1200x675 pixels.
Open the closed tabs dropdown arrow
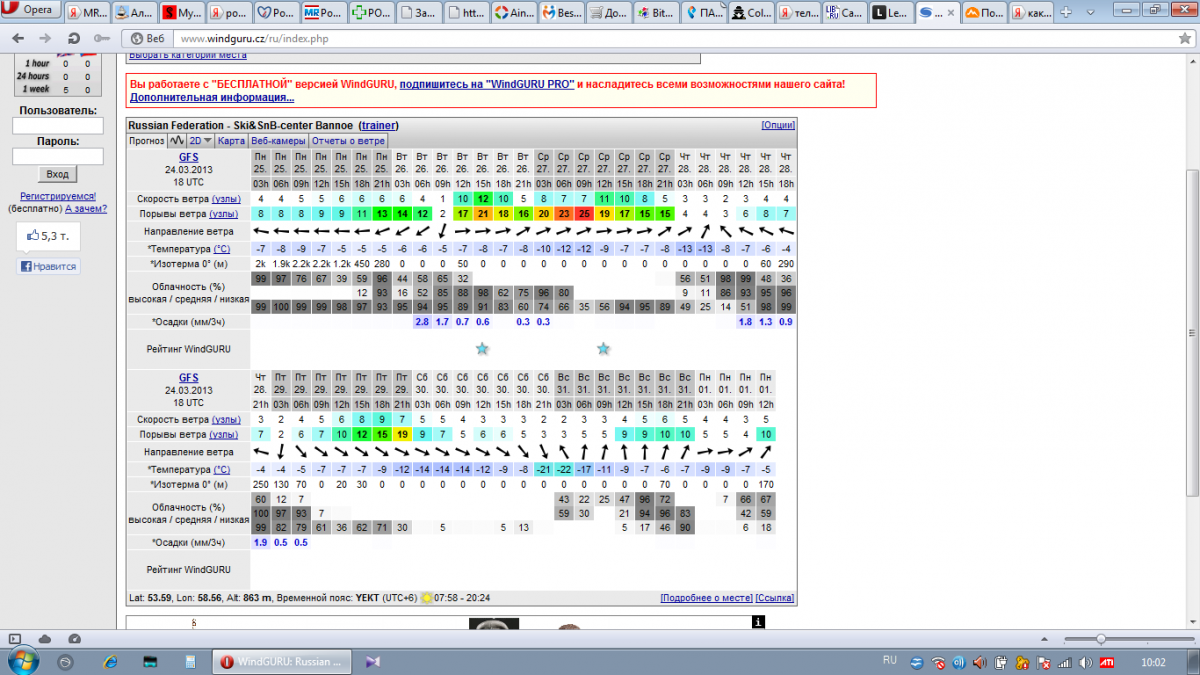[x=1089, y=14]
